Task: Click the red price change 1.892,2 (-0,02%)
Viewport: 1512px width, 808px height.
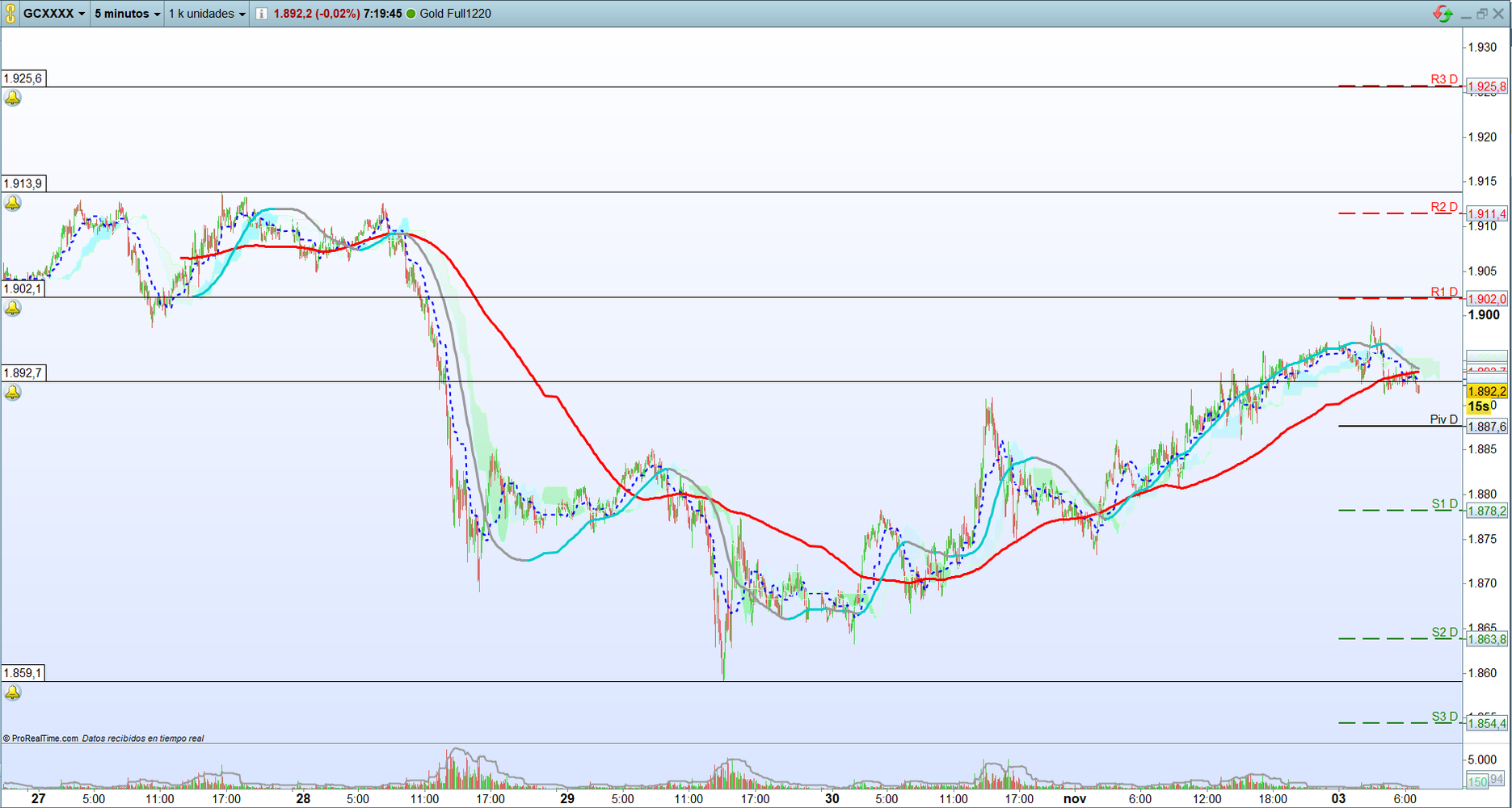Action: [317, 14]
